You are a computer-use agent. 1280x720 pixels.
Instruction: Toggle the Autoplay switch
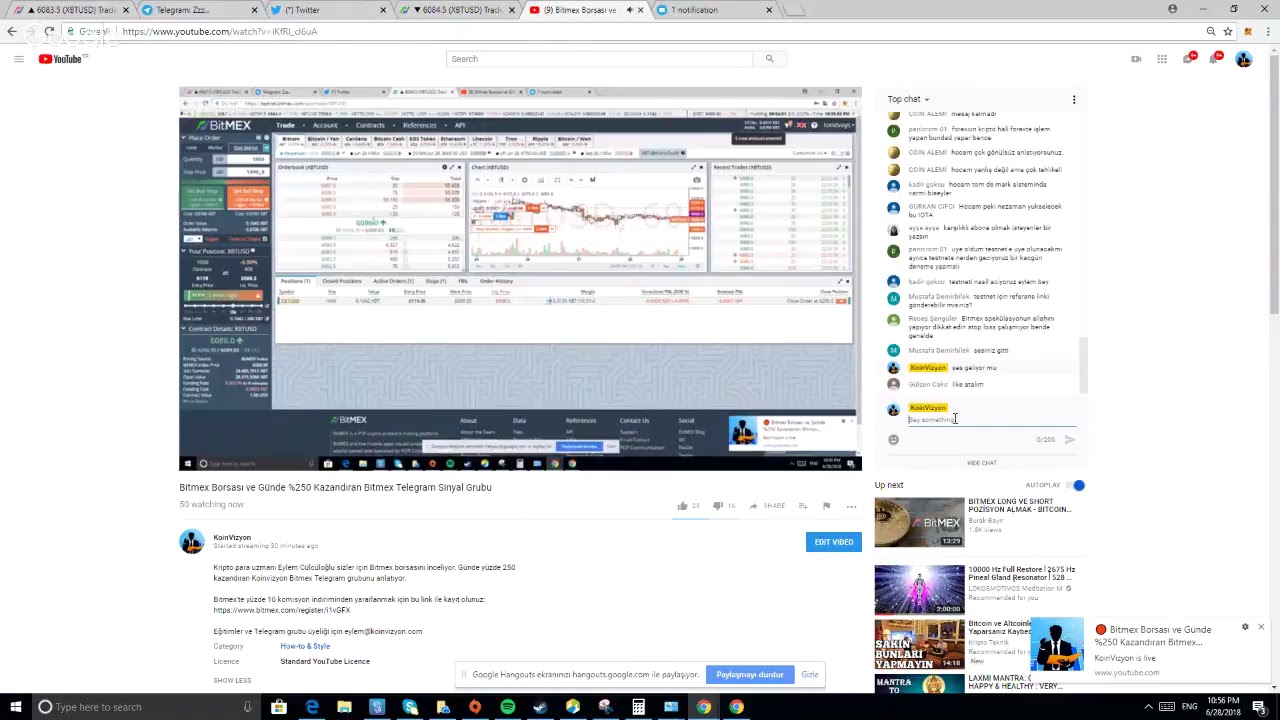coord(1076,485)
